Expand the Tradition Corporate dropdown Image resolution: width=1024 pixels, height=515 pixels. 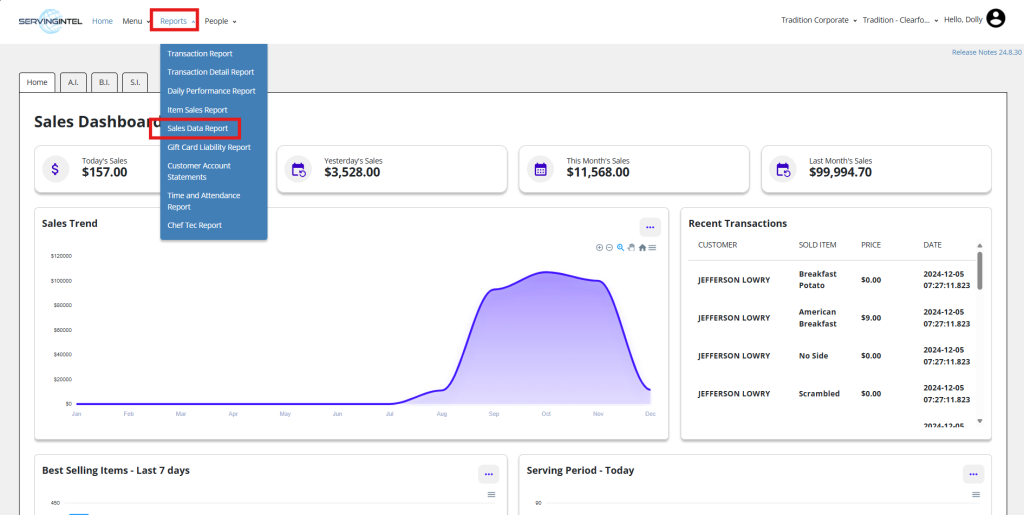(x=819, y=21)
